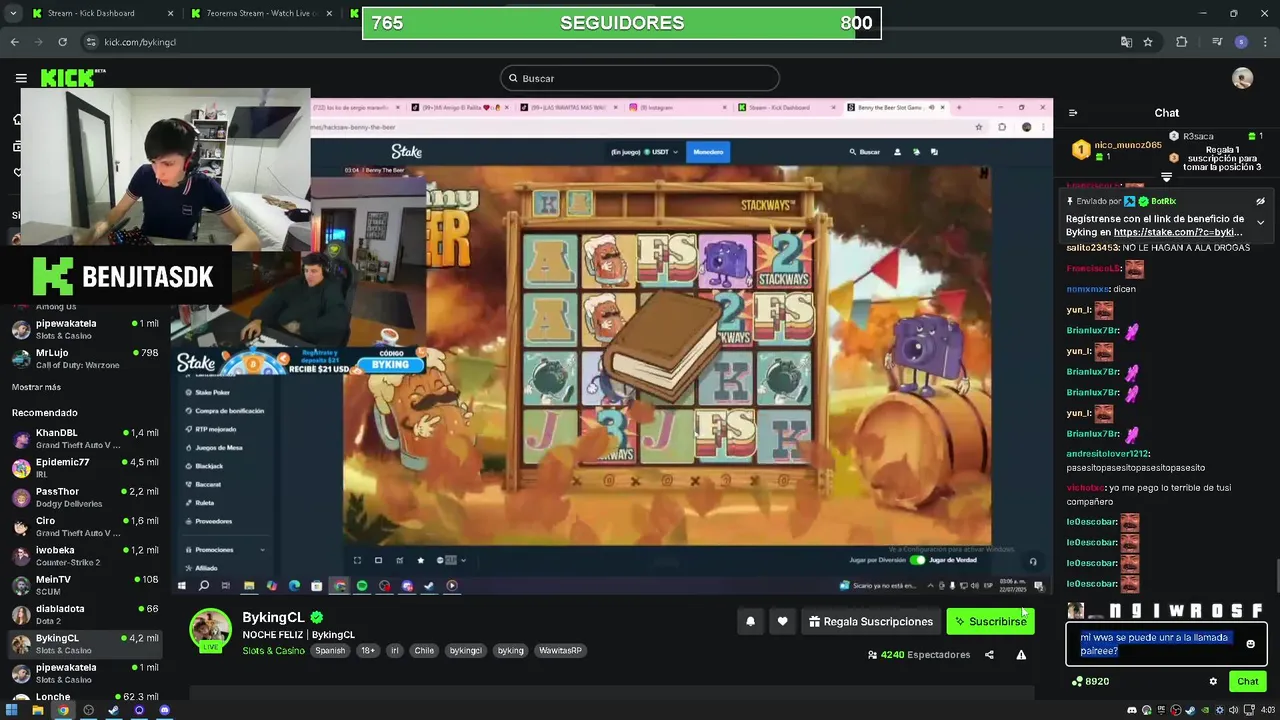The height and width of the screenshot is (720, 1280).
Task: Open the user profile avatar menu
Action: pos(1242,78)
